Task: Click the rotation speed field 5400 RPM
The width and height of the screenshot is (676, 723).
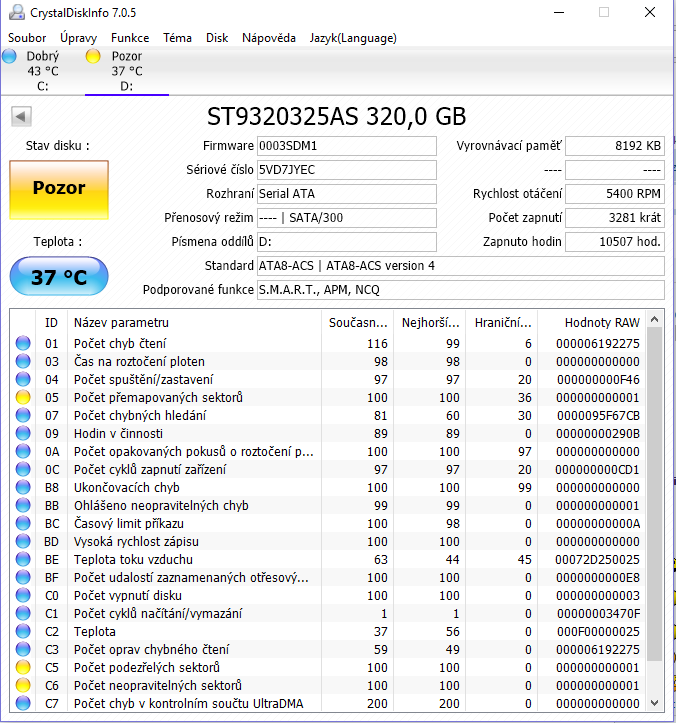Action: pyautogui.click(x=615, y=194)
